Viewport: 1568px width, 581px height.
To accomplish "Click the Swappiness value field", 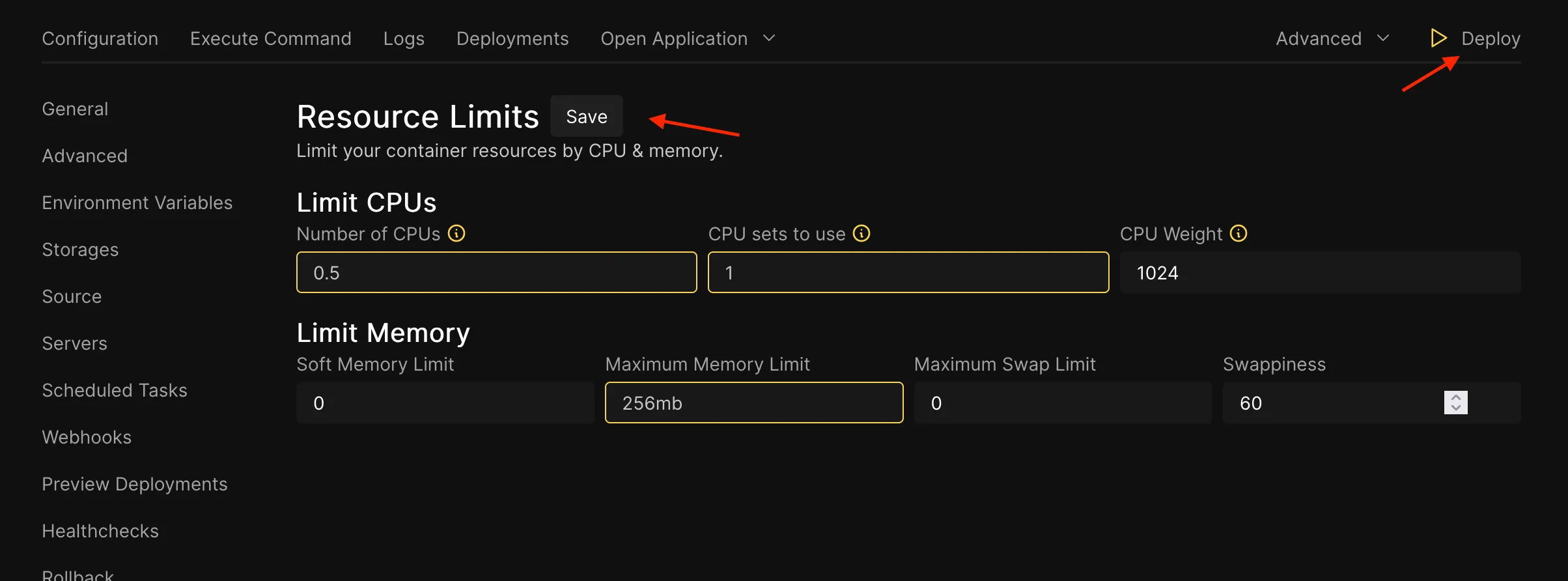I will [x=1372, y=403].
